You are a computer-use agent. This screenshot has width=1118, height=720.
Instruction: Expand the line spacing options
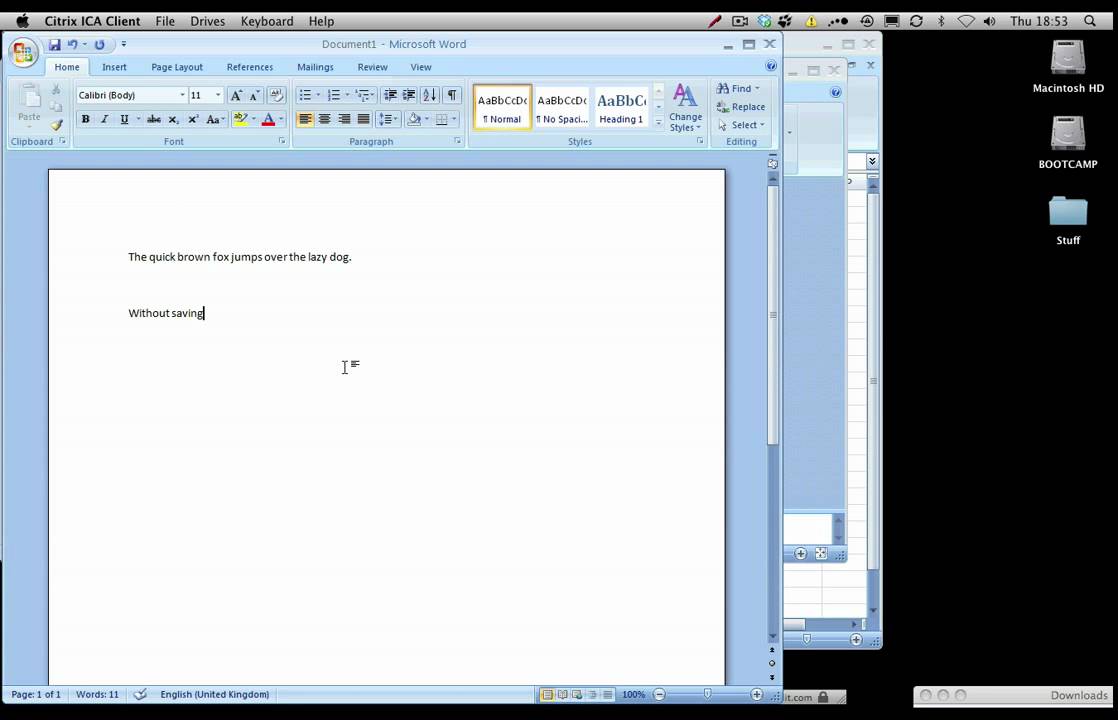coord(387,119)
